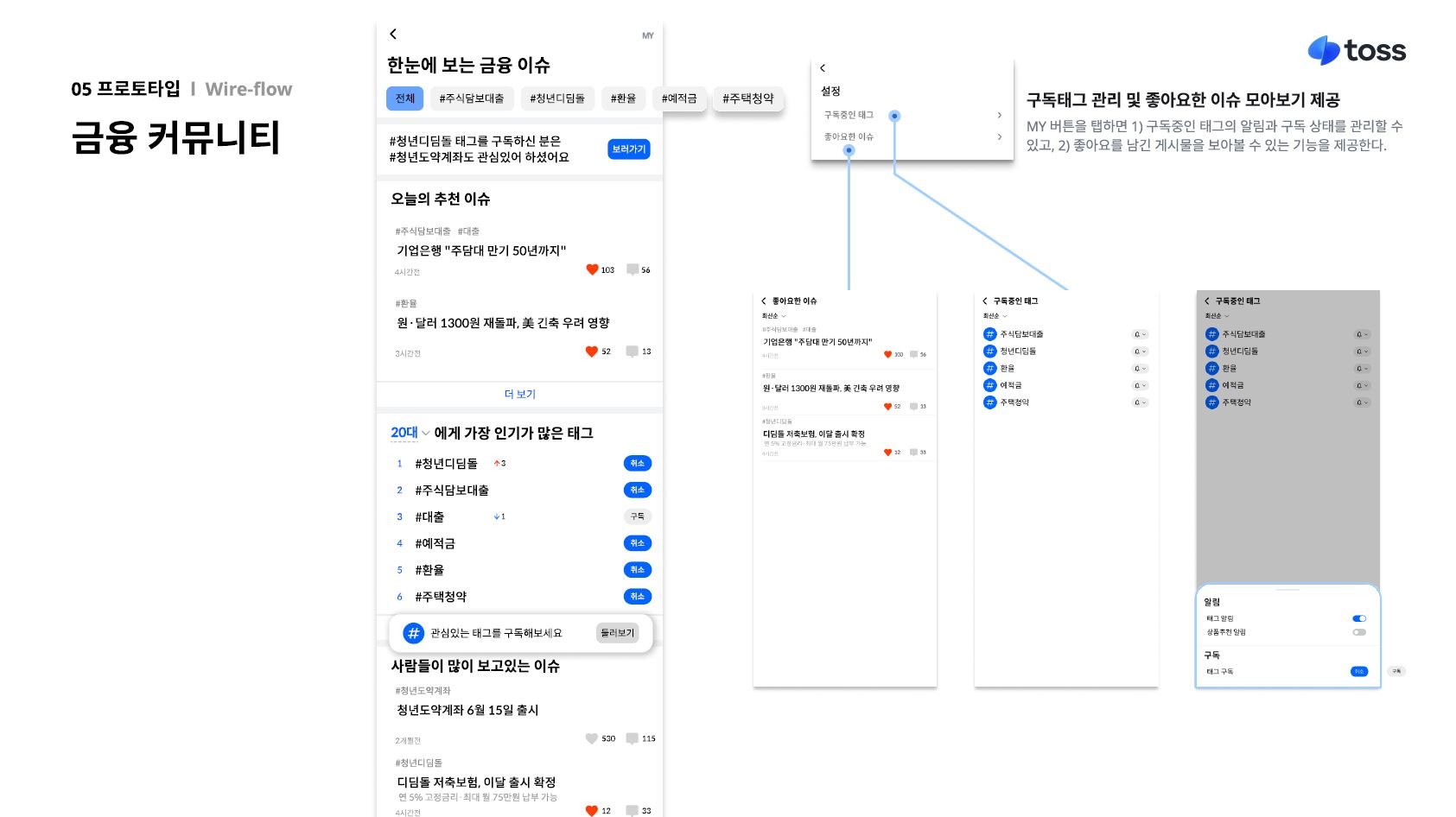Select the 전체 filter tab
1456x817 pixels.
pos(404,98)
